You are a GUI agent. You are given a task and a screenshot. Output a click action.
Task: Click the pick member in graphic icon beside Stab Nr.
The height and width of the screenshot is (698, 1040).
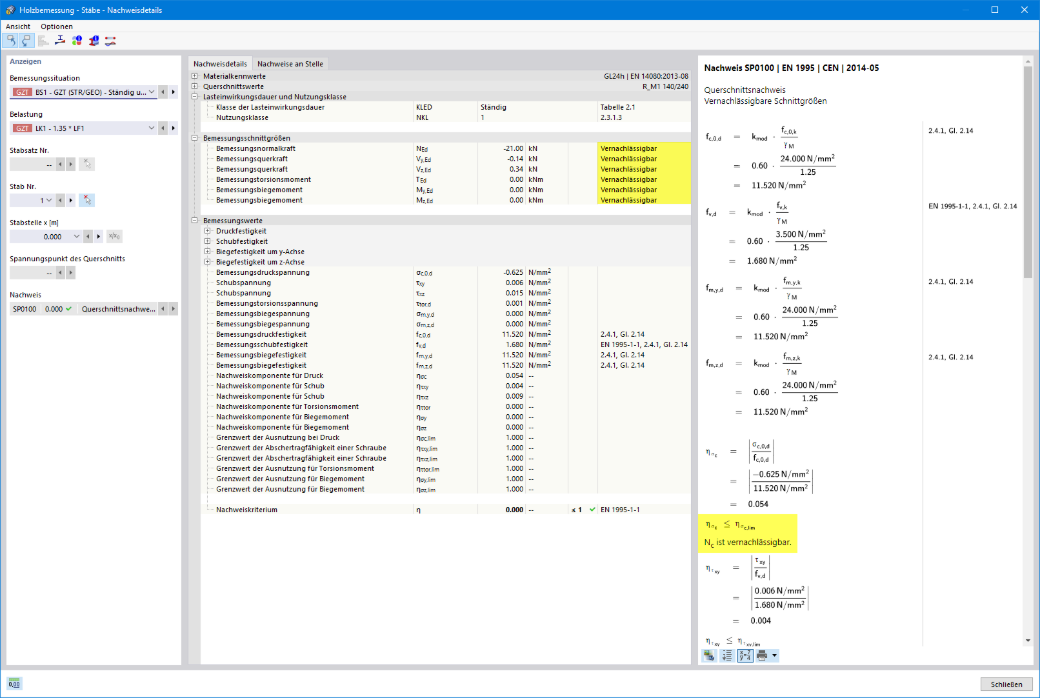87,200
